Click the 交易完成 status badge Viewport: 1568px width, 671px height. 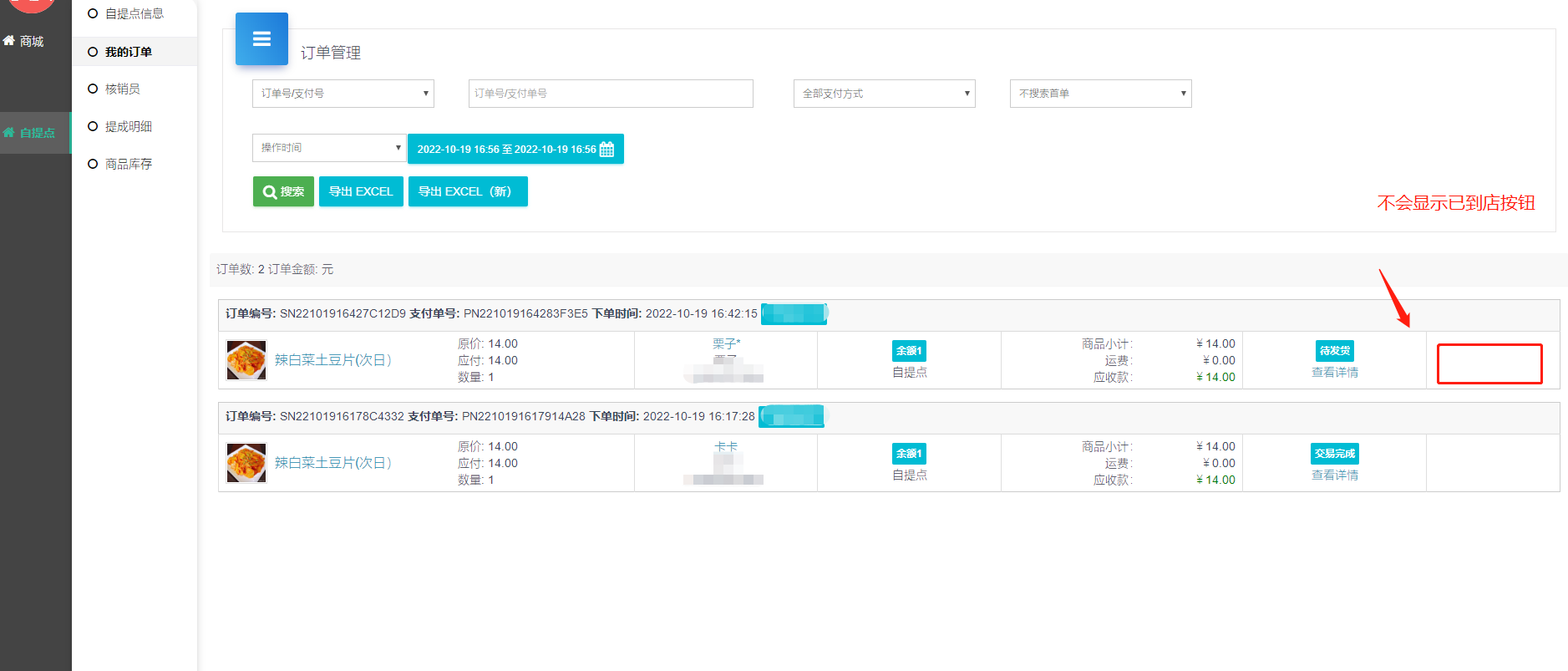(1334, 454)
